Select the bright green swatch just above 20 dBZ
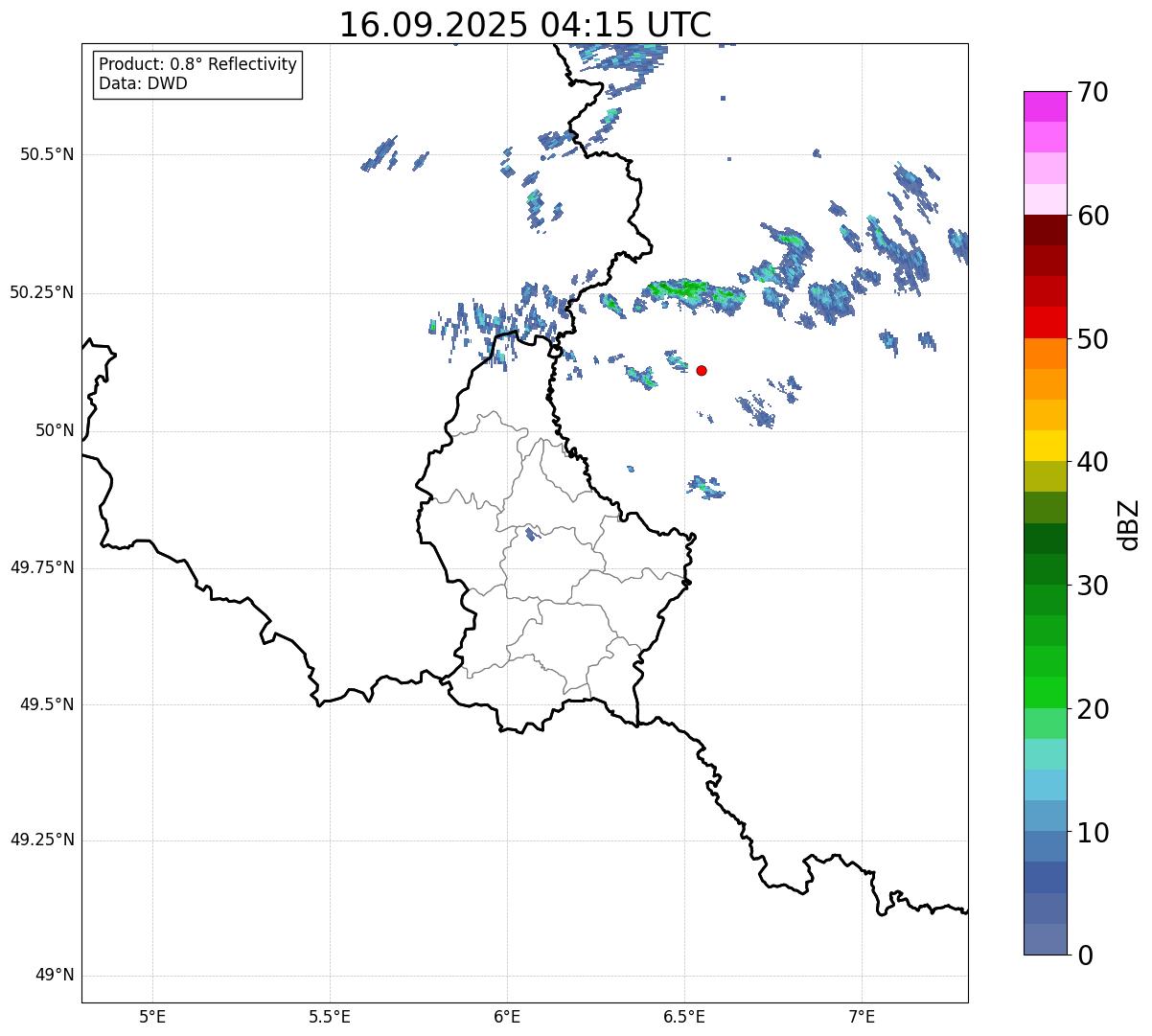The width and height of the screenshot is (1152, 1036). click(x=1045, y=692)
